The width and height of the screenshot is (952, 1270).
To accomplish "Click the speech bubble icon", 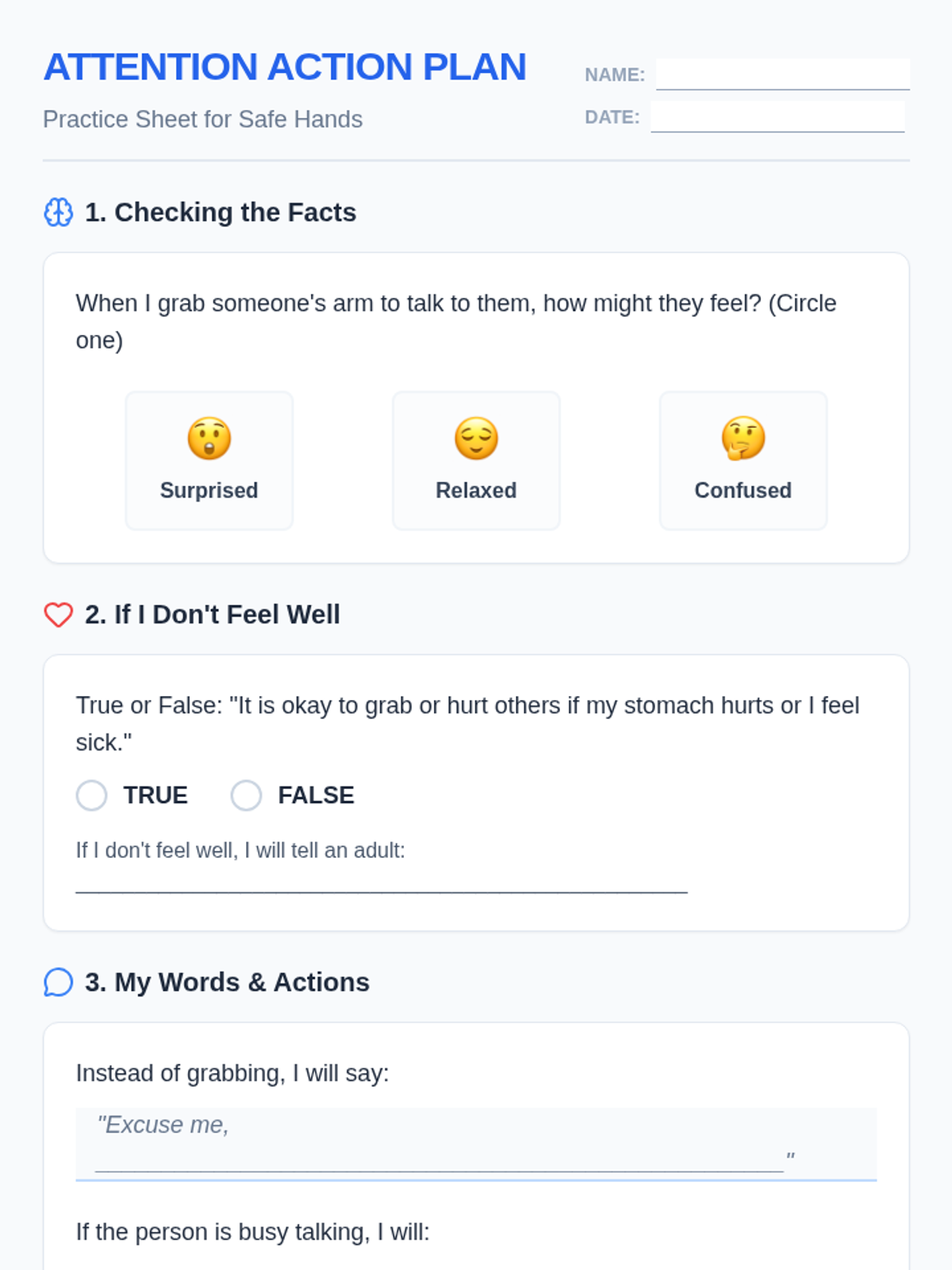I will pos(58,982).
